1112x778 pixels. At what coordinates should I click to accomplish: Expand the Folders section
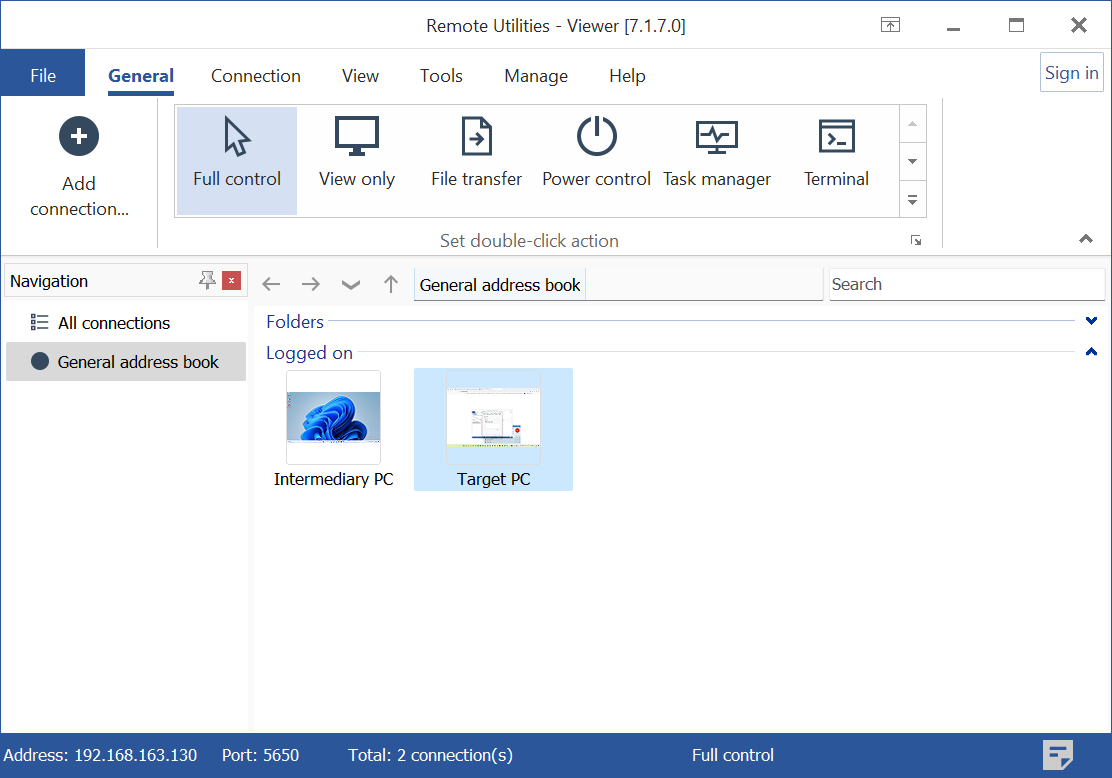point(1091,321)
